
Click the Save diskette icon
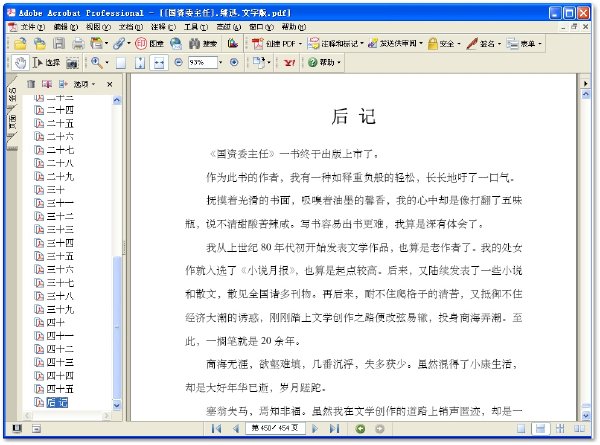pyautogui.click(x=59, y=44)
